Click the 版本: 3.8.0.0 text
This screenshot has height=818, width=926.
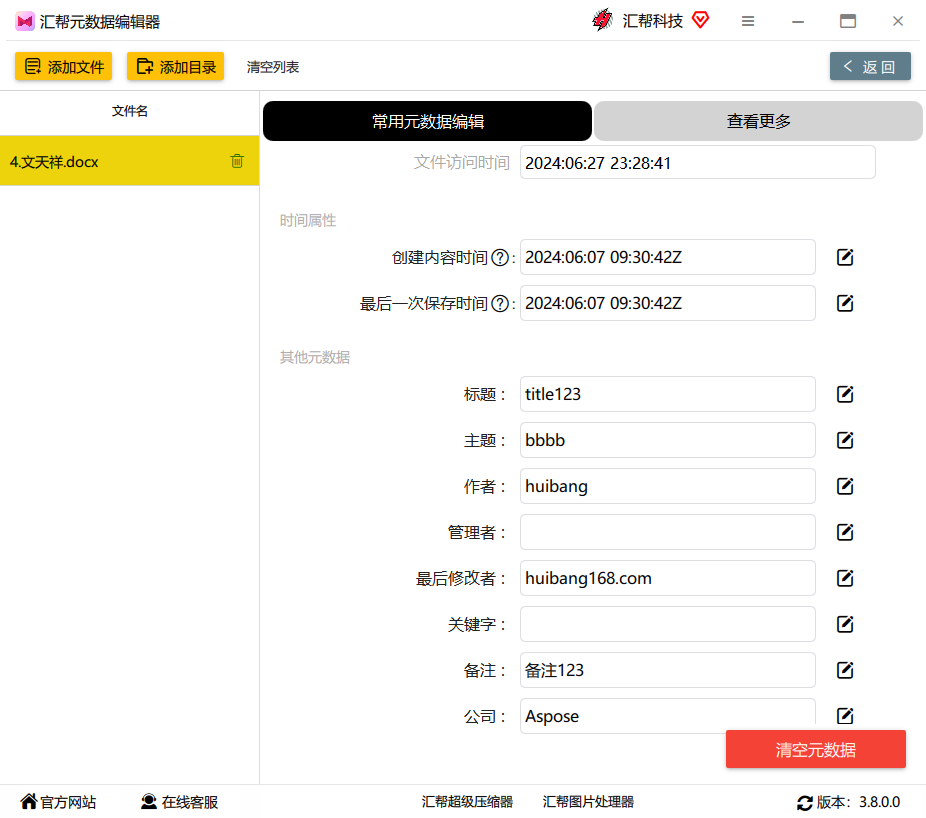tap(858, 802)
